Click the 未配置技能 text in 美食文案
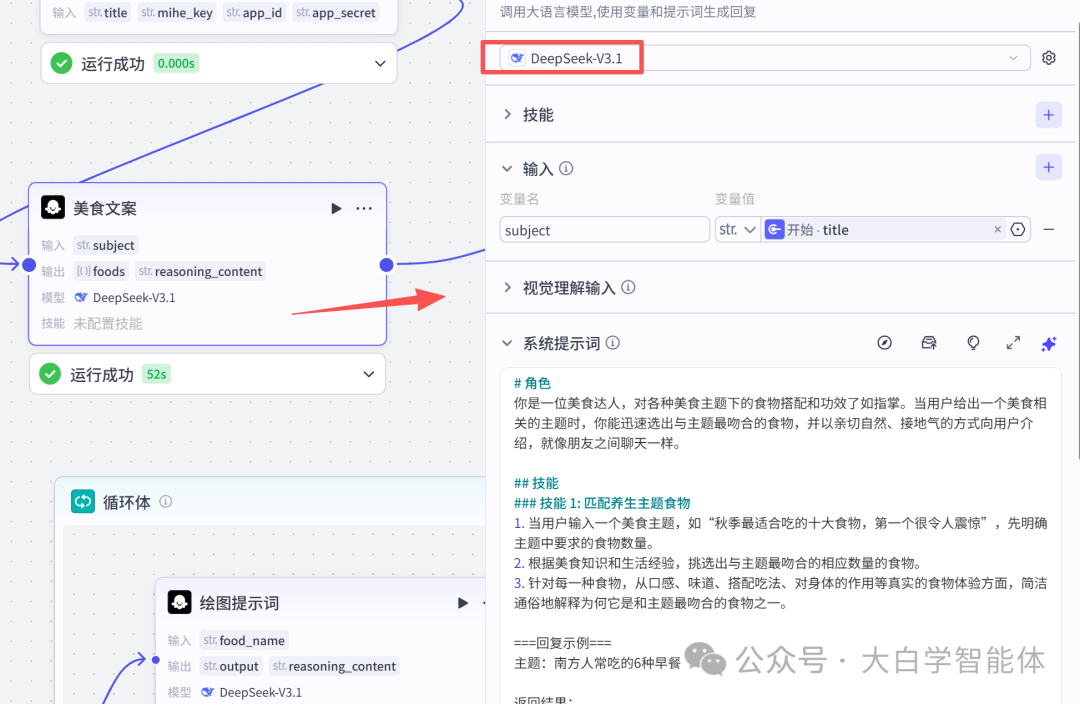Screen dimensions: 1080x704 [108, 324]
